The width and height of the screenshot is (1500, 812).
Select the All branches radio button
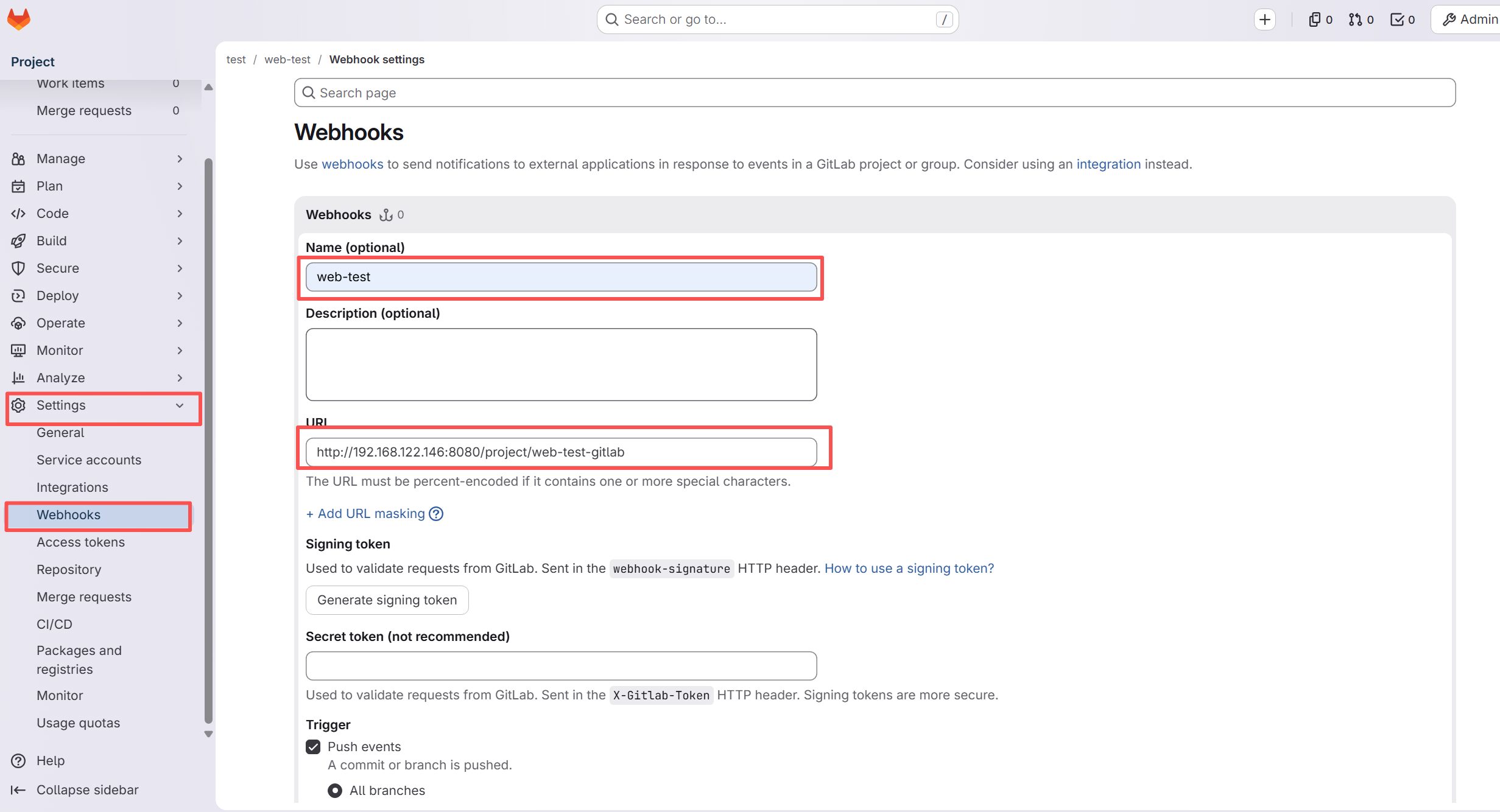pyautogui.click(x=335, y=791)
